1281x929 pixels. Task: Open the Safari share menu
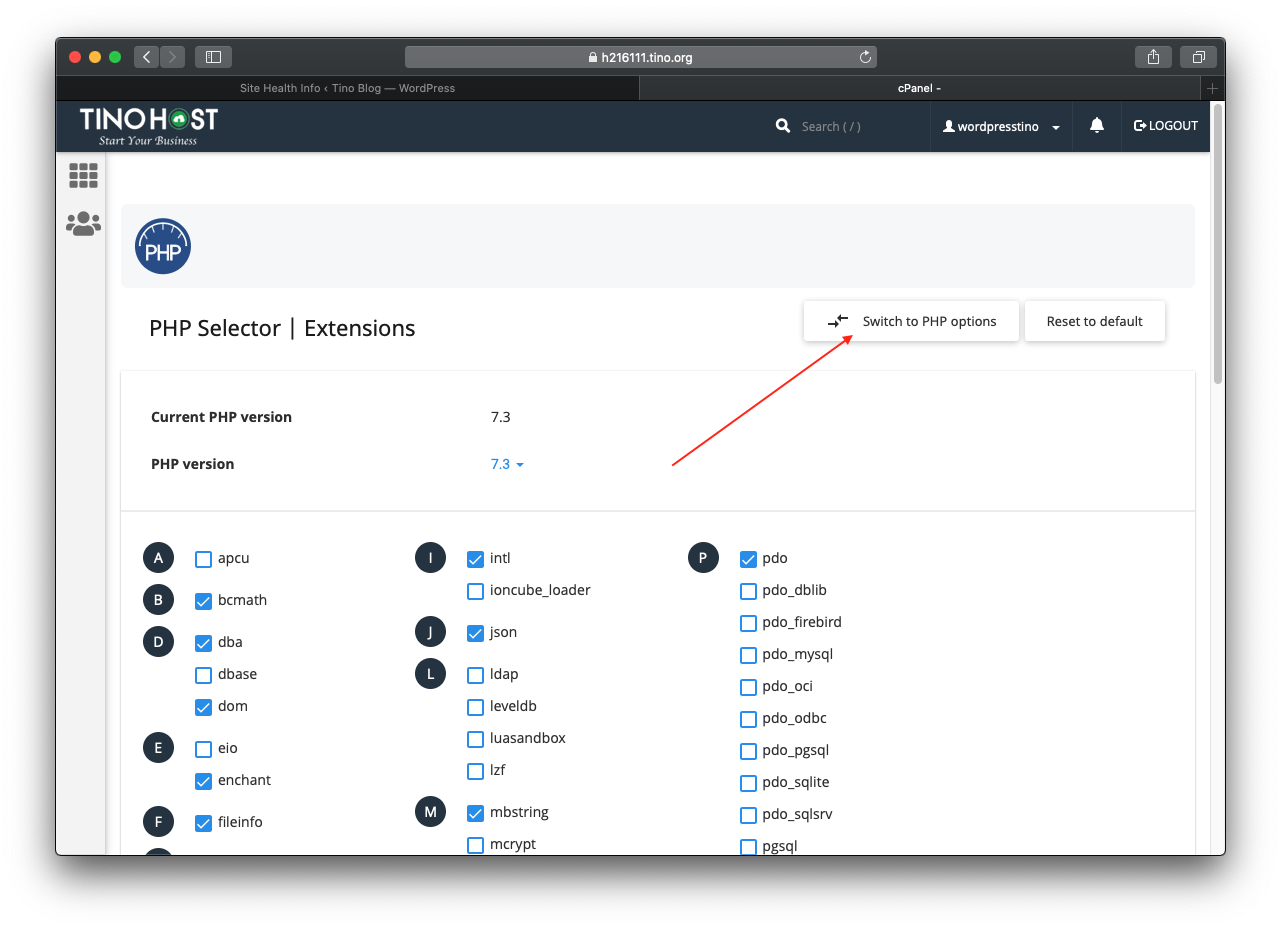pyautogui.click(x=1153, y=57)
